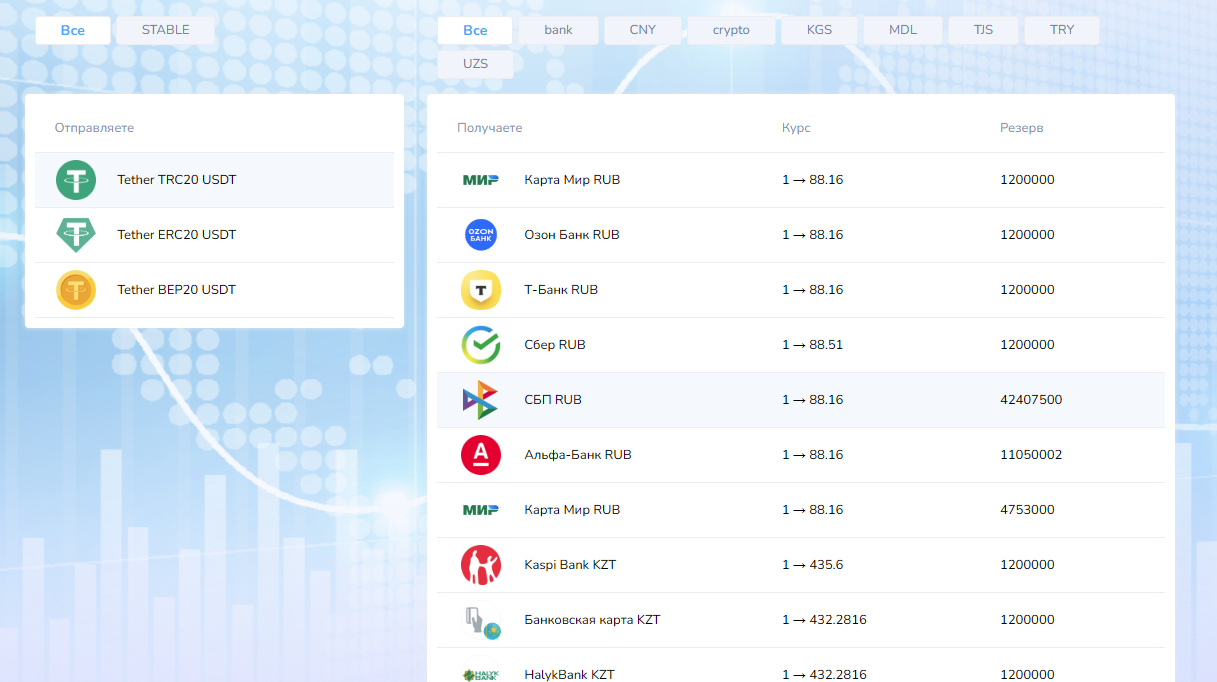Click the Tether BEP20 gold coin logo
This screenshot has width=1217, height=682.
[x=76, y=290]
